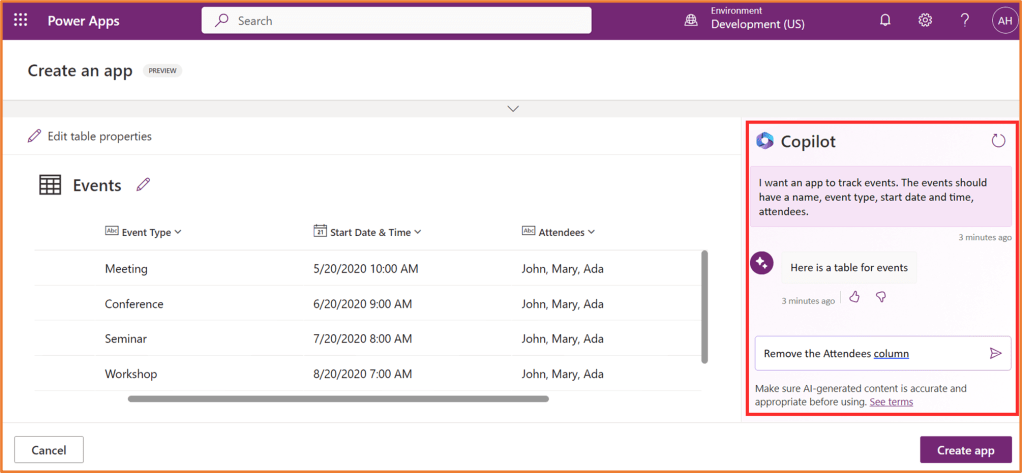Open the notifications bell

coord(885,20)
